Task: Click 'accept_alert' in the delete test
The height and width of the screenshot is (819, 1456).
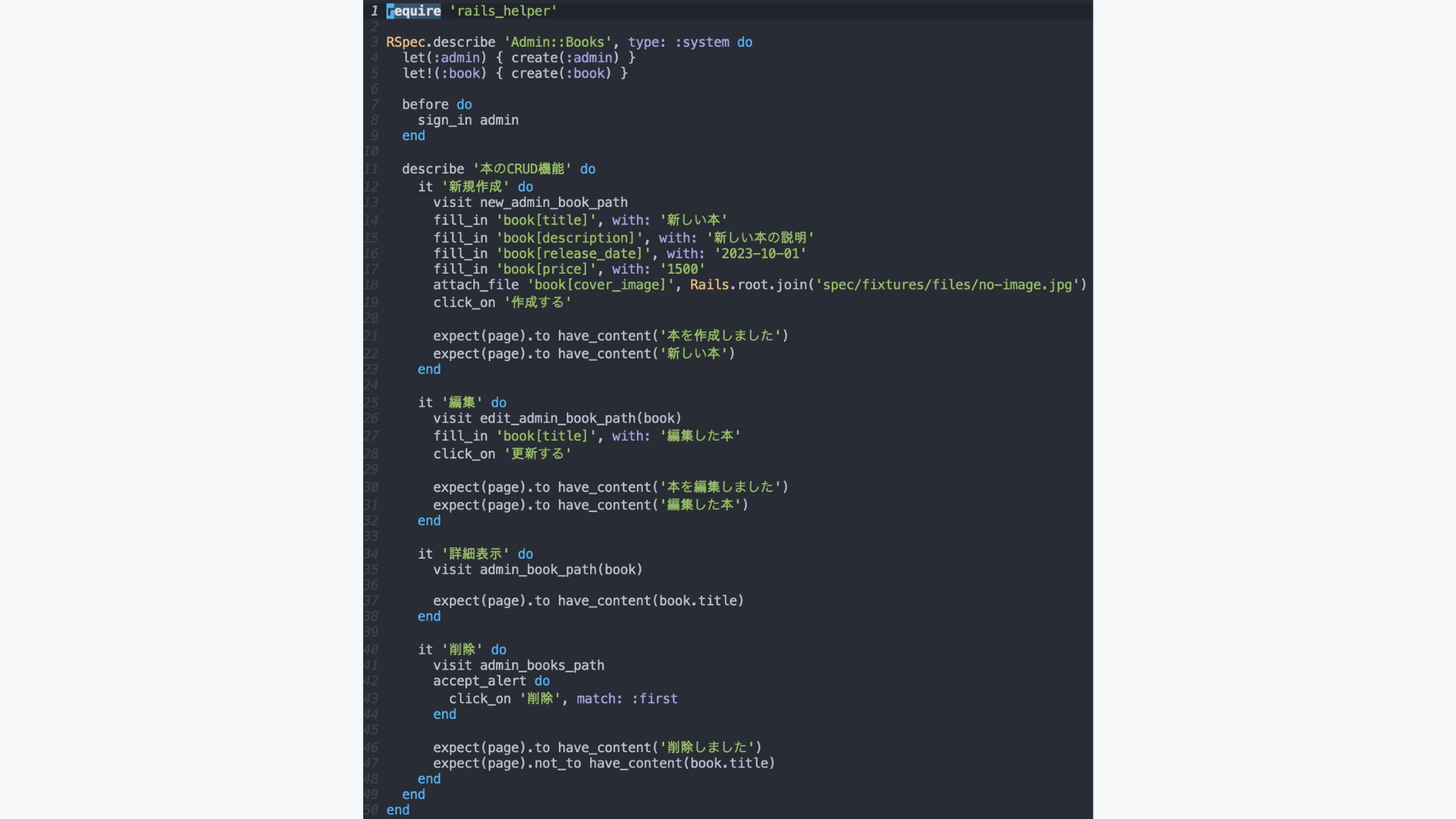Action: click(x=479, y=681)
